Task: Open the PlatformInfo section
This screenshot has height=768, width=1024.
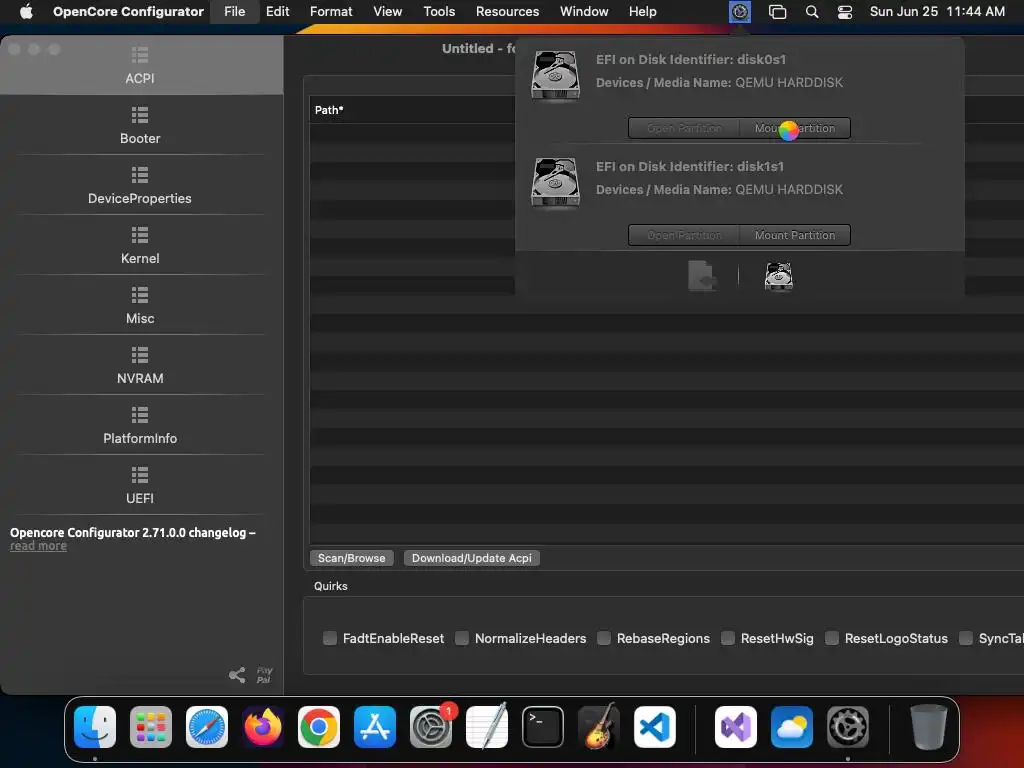Action: 140,426
